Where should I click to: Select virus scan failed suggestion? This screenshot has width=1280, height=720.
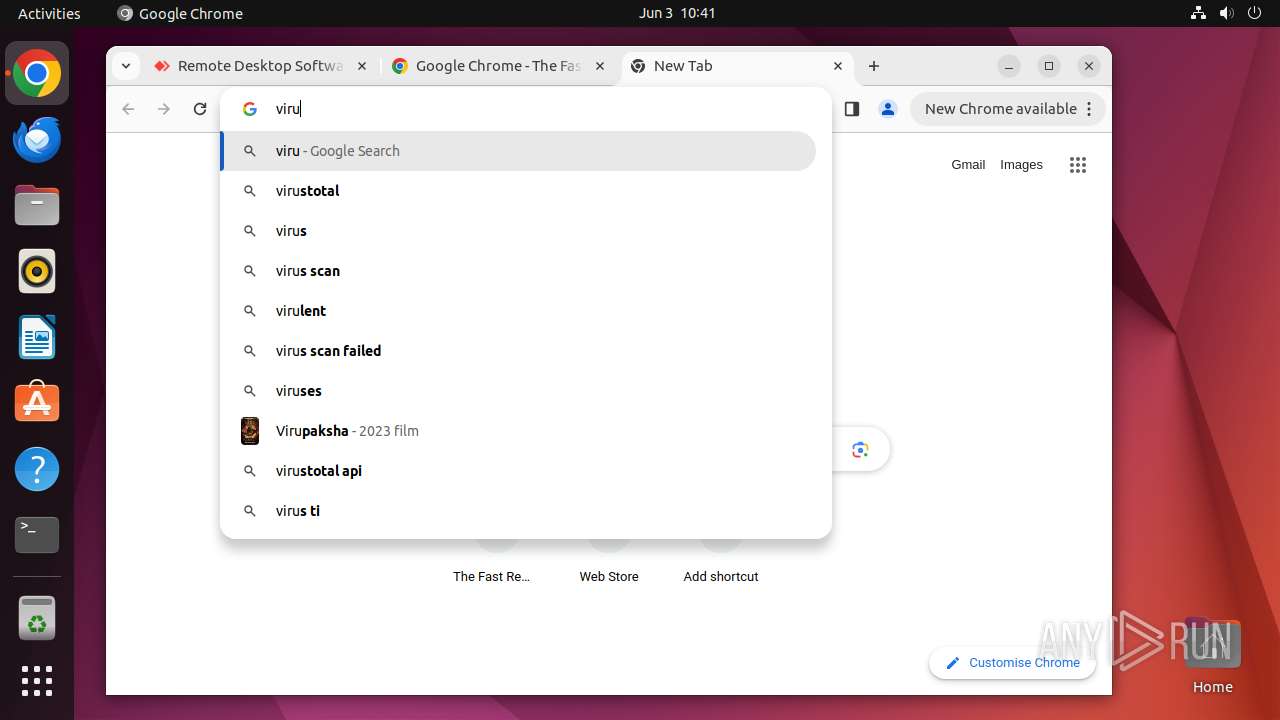518,351
